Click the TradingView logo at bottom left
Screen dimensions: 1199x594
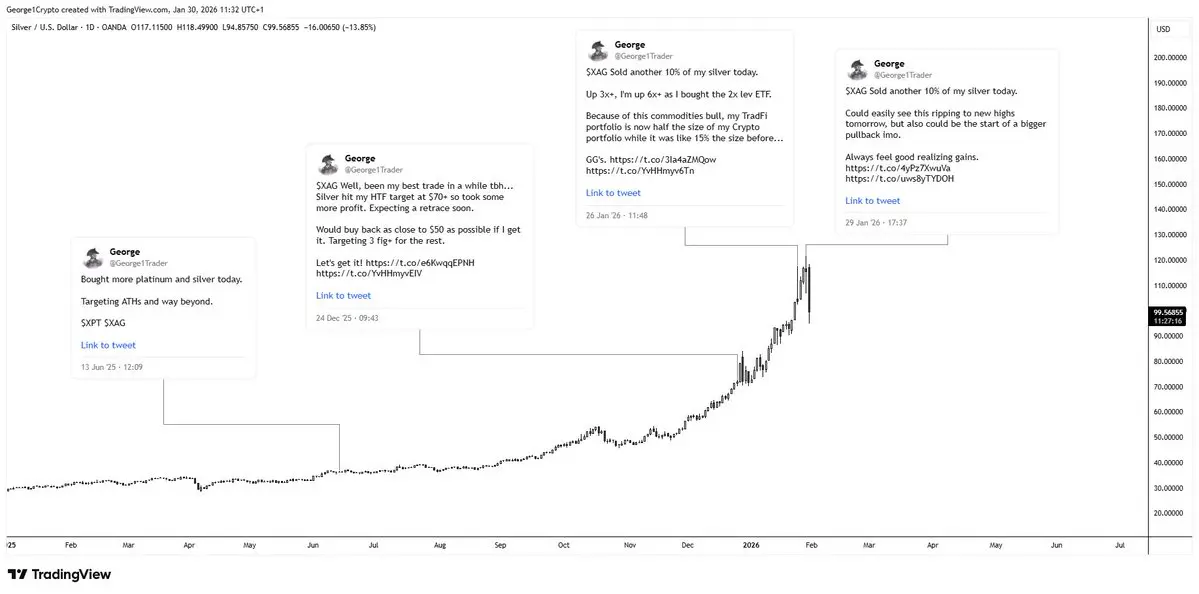point(60,575)
